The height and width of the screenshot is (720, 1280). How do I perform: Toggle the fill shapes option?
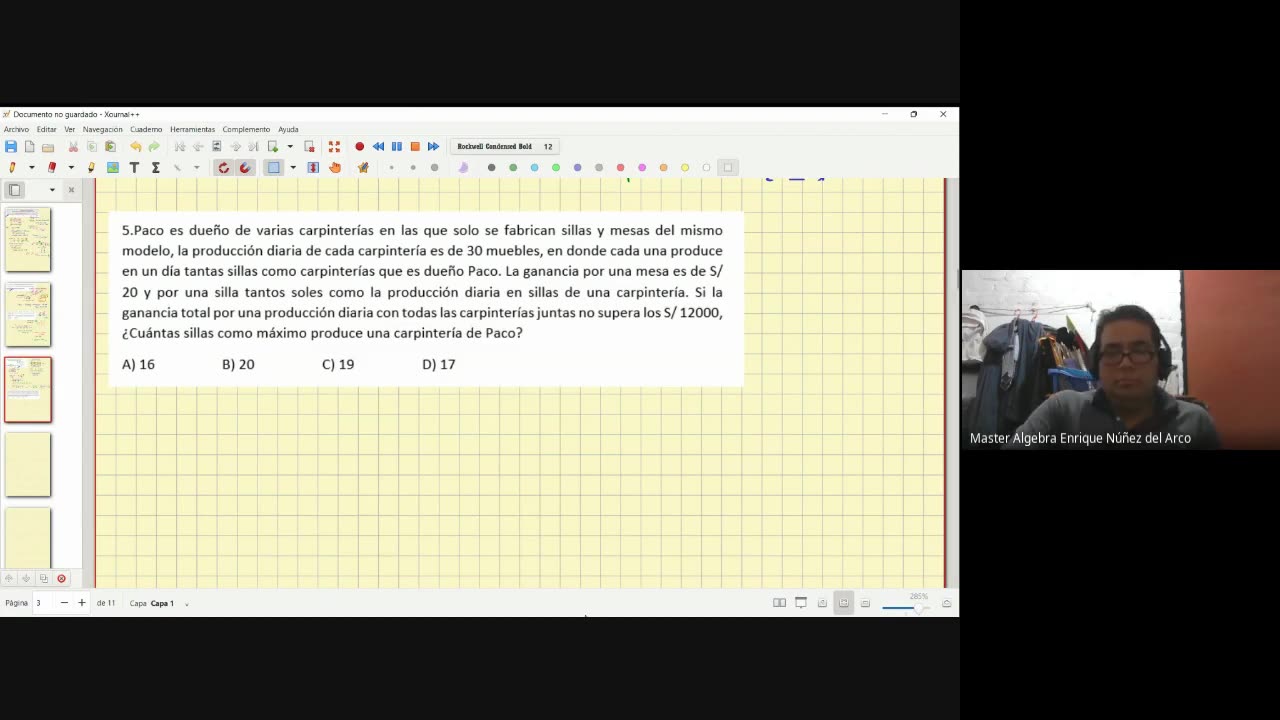coord(463,168)
